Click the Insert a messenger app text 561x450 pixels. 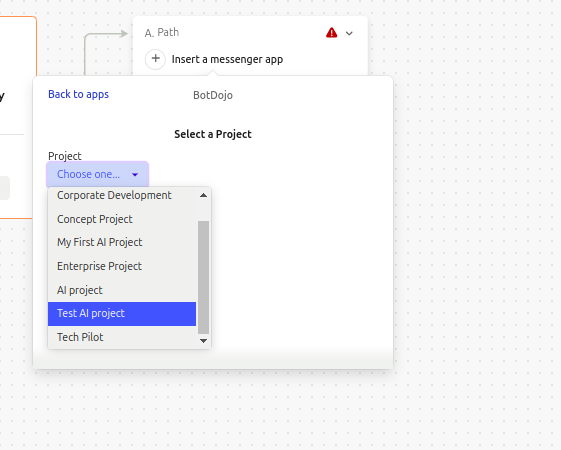227,59
